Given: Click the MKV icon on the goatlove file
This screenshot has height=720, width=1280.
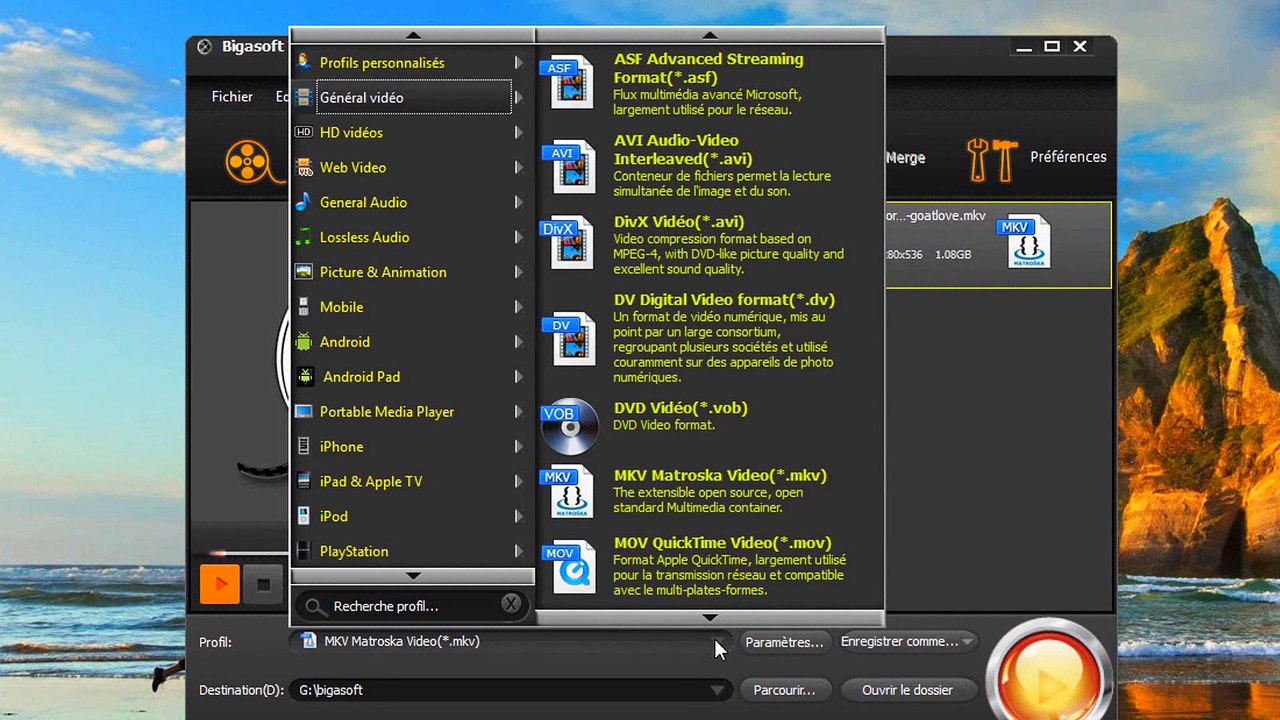Looking at the screenshot, I should 1026,243.
